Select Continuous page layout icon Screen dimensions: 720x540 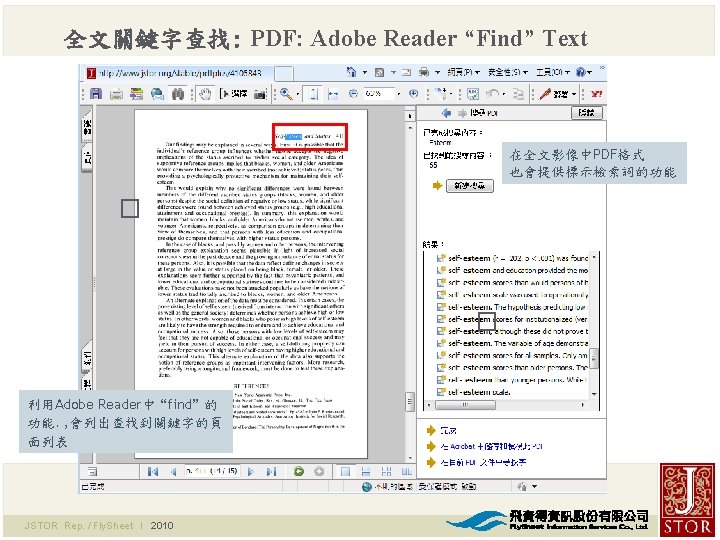366,472
